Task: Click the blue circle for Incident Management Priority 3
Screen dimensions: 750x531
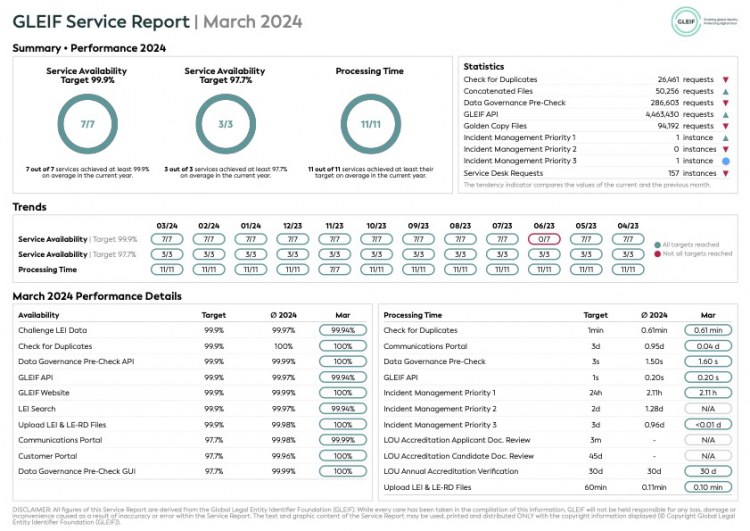Action: coord(725,160)
